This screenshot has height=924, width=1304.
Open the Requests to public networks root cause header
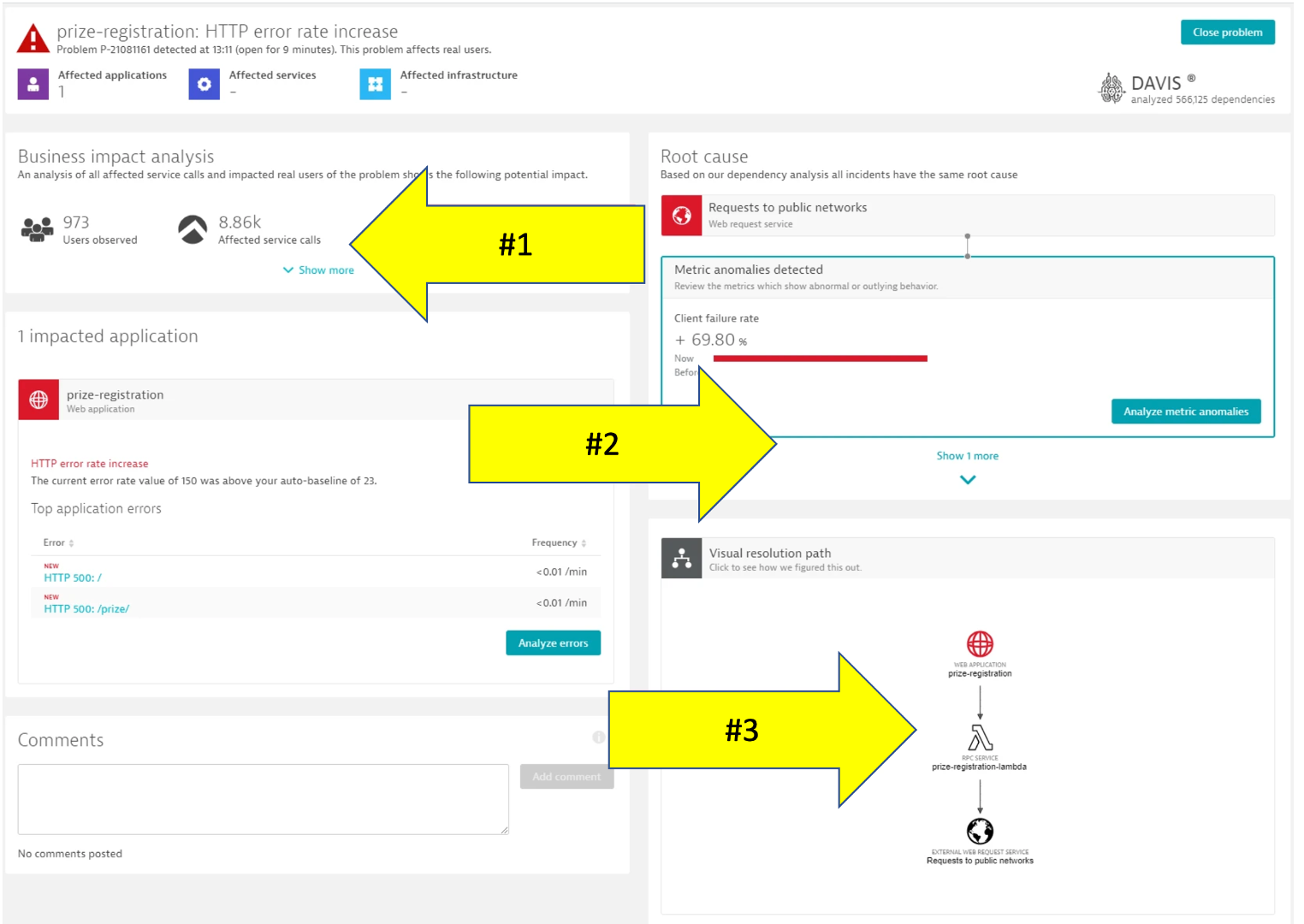[x=968, y=216]
